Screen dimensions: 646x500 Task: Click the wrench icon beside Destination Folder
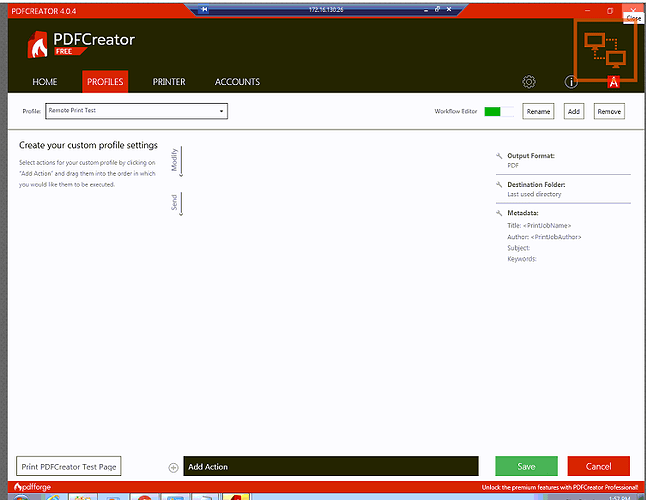point(499,185)
